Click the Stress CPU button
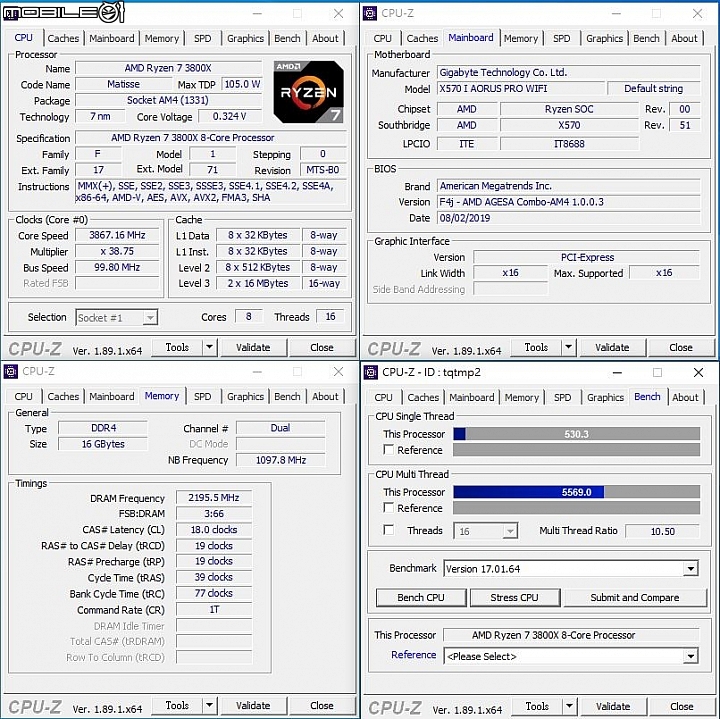 pos(514,597)
